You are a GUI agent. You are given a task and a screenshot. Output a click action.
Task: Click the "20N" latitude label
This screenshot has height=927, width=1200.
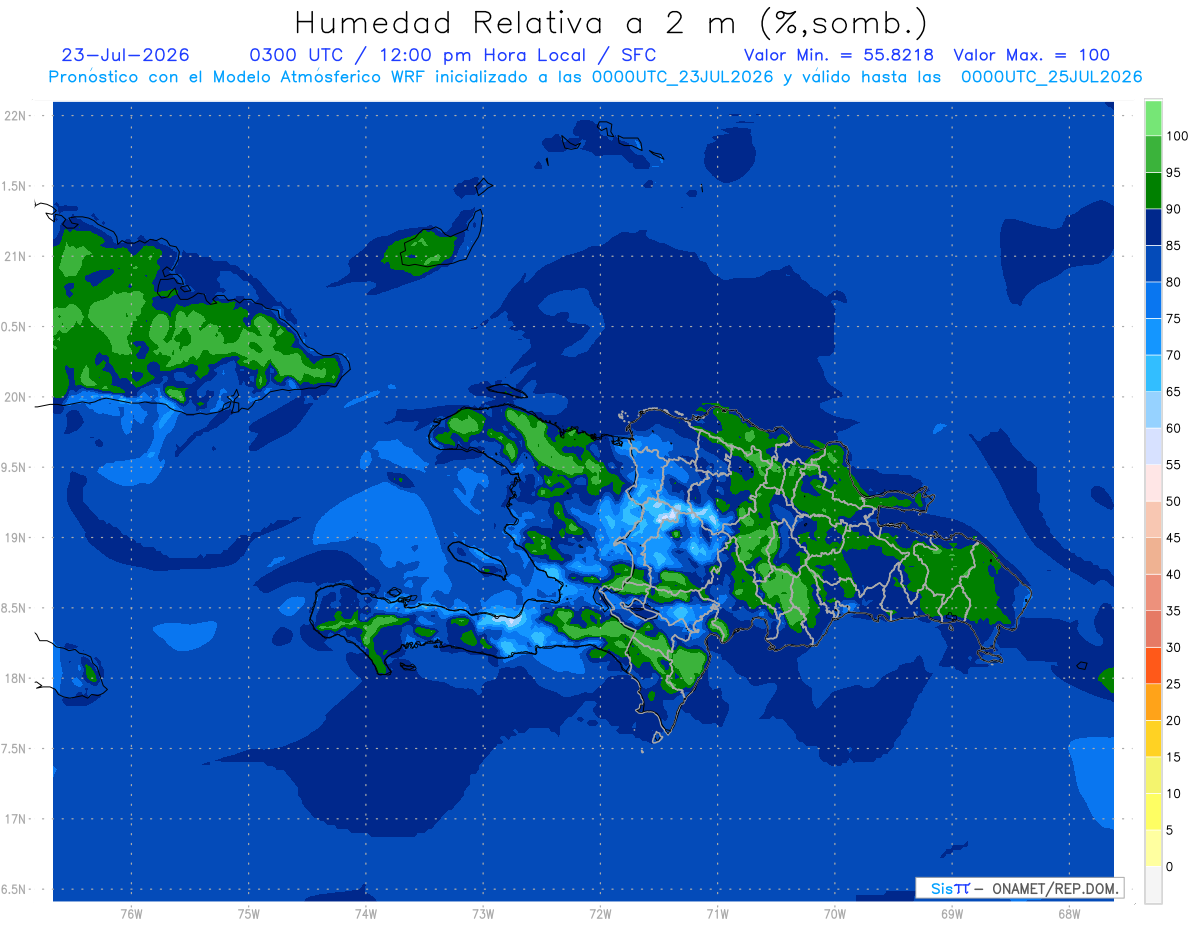(x=15, y=397)
